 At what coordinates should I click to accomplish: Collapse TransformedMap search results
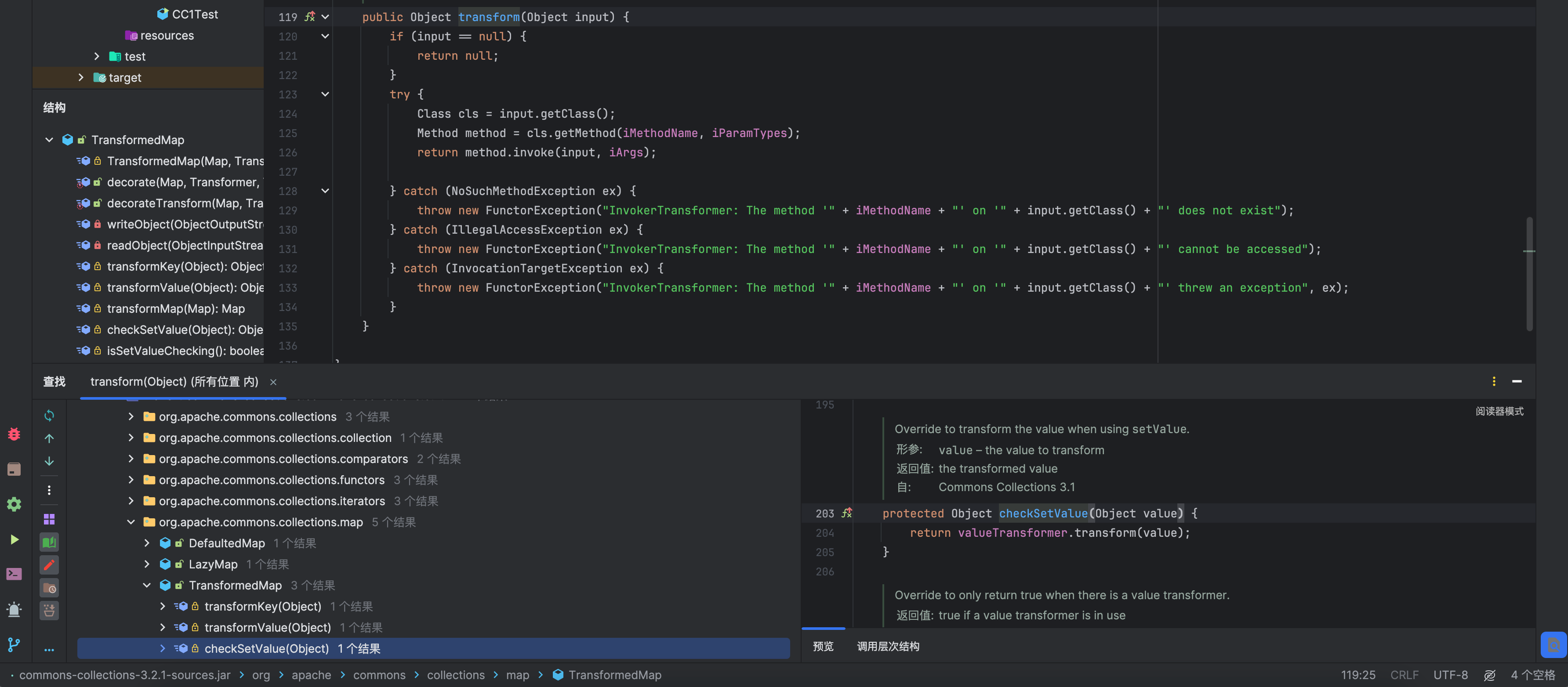[x=147, y=586]
